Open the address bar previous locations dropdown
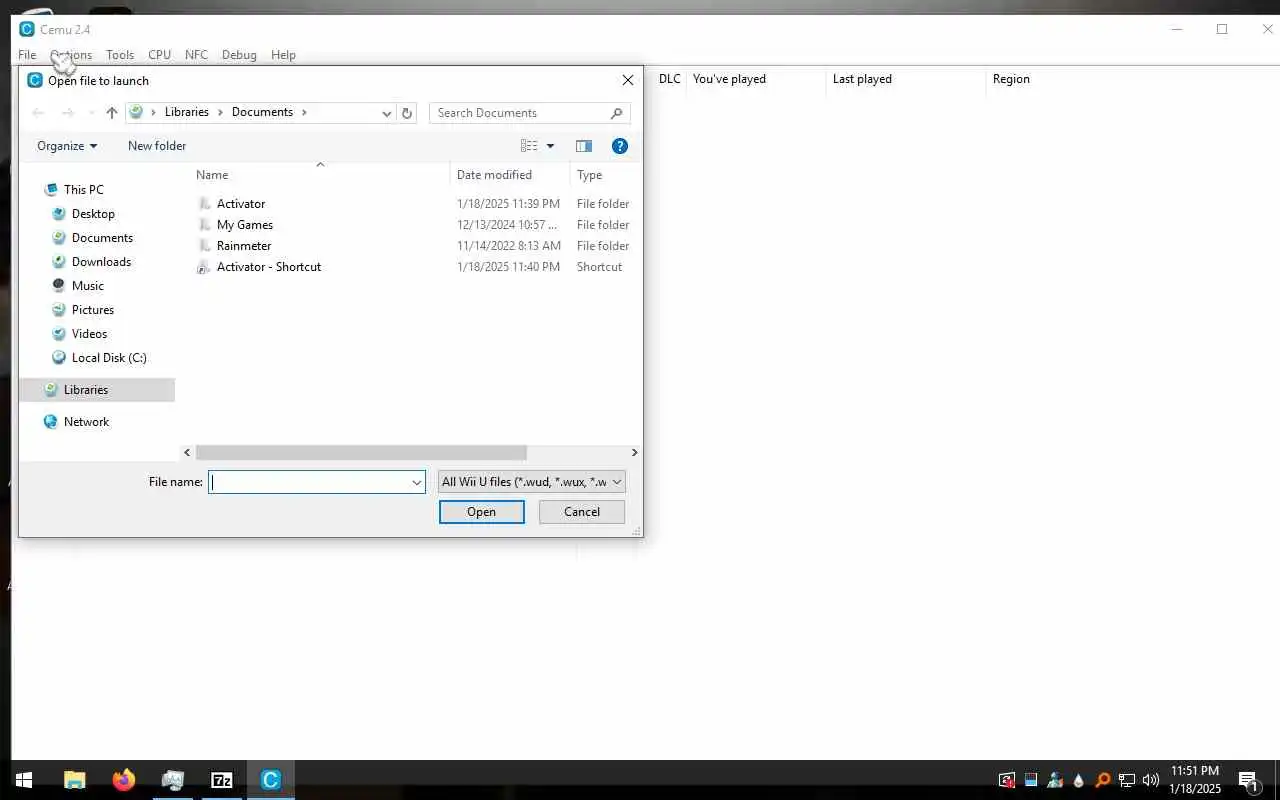 [387, 113]
